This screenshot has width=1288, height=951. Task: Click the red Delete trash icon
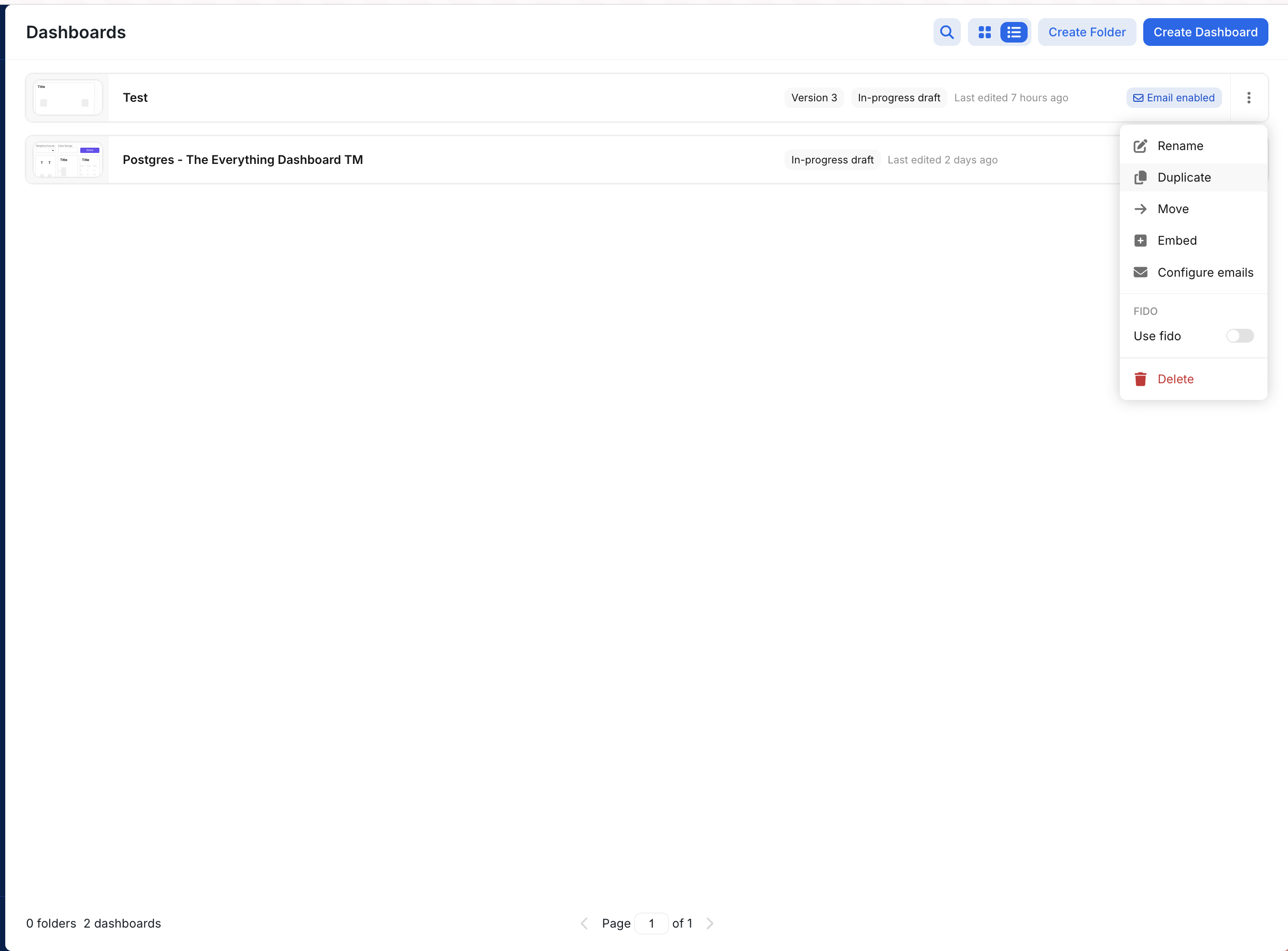[x=1140, y=379]
